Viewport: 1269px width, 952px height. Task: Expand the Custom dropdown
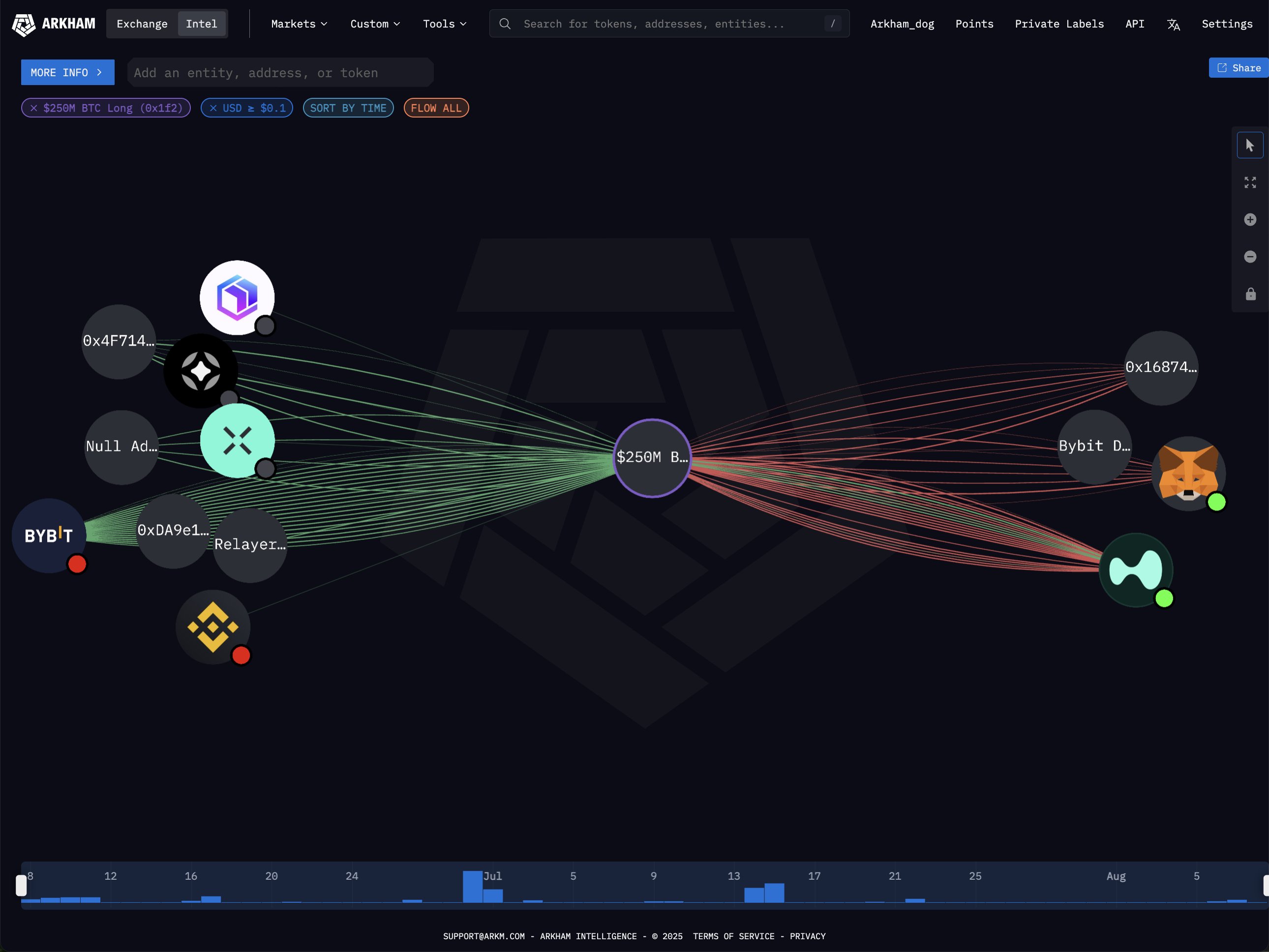pyautogui.click(x=375, y=24)
